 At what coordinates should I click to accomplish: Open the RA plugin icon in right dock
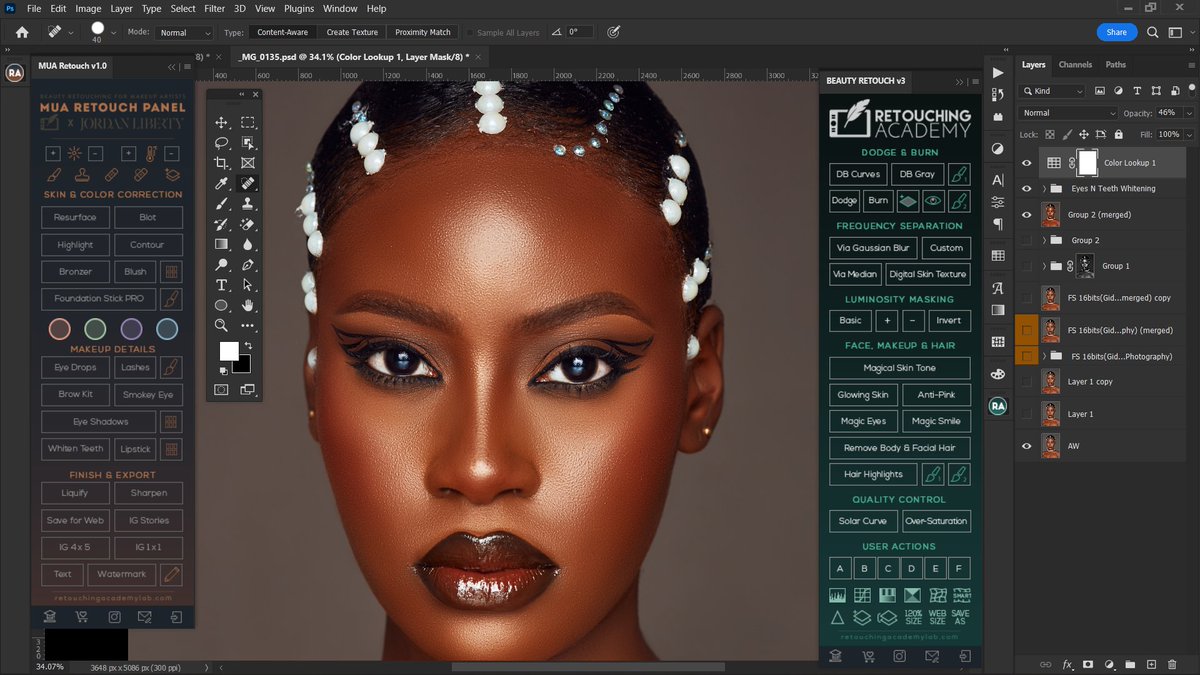click(x=998, y=407)
